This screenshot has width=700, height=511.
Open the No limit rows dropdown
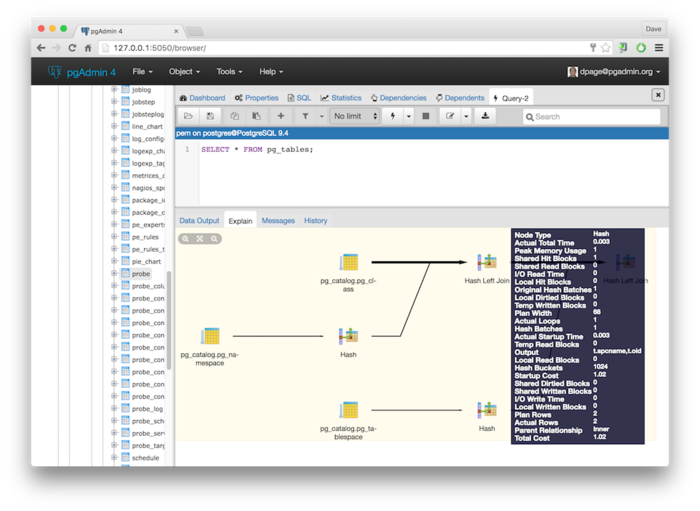coord(355,116)
